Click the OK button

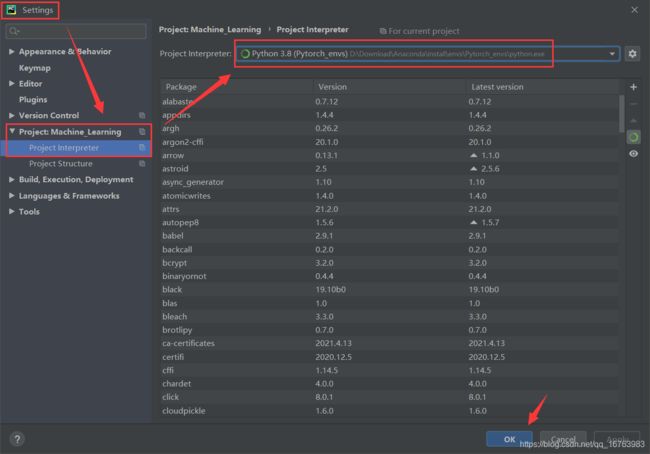click(x=509, y=439)
